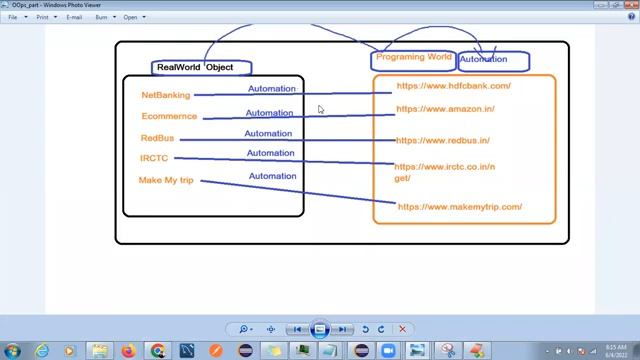Expand the Print dropdown arrow
This screenshot has width=640, height=360.
(x=56, y=17)
